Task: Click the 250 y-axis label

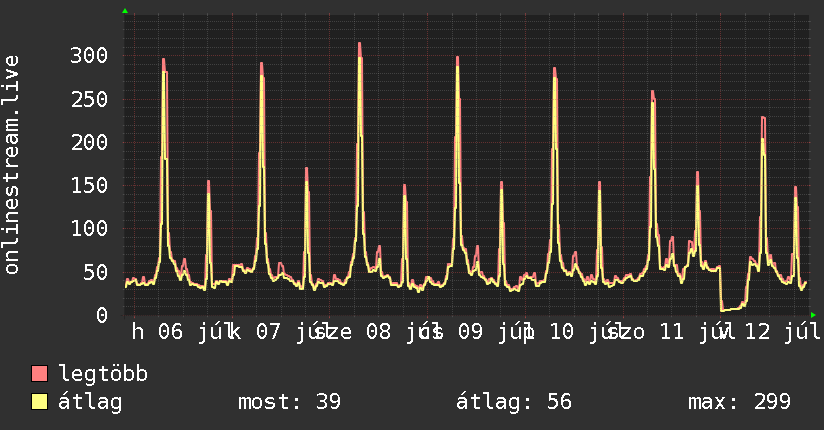Action: [89, 99]
